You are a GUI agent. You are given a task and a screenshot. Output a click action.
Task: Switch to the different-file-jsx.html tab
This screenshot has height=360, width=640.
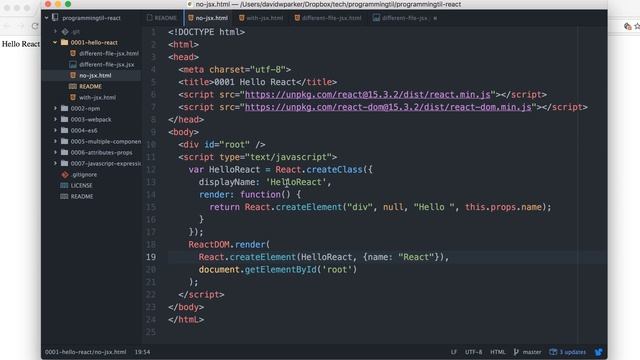pos(328,18)
